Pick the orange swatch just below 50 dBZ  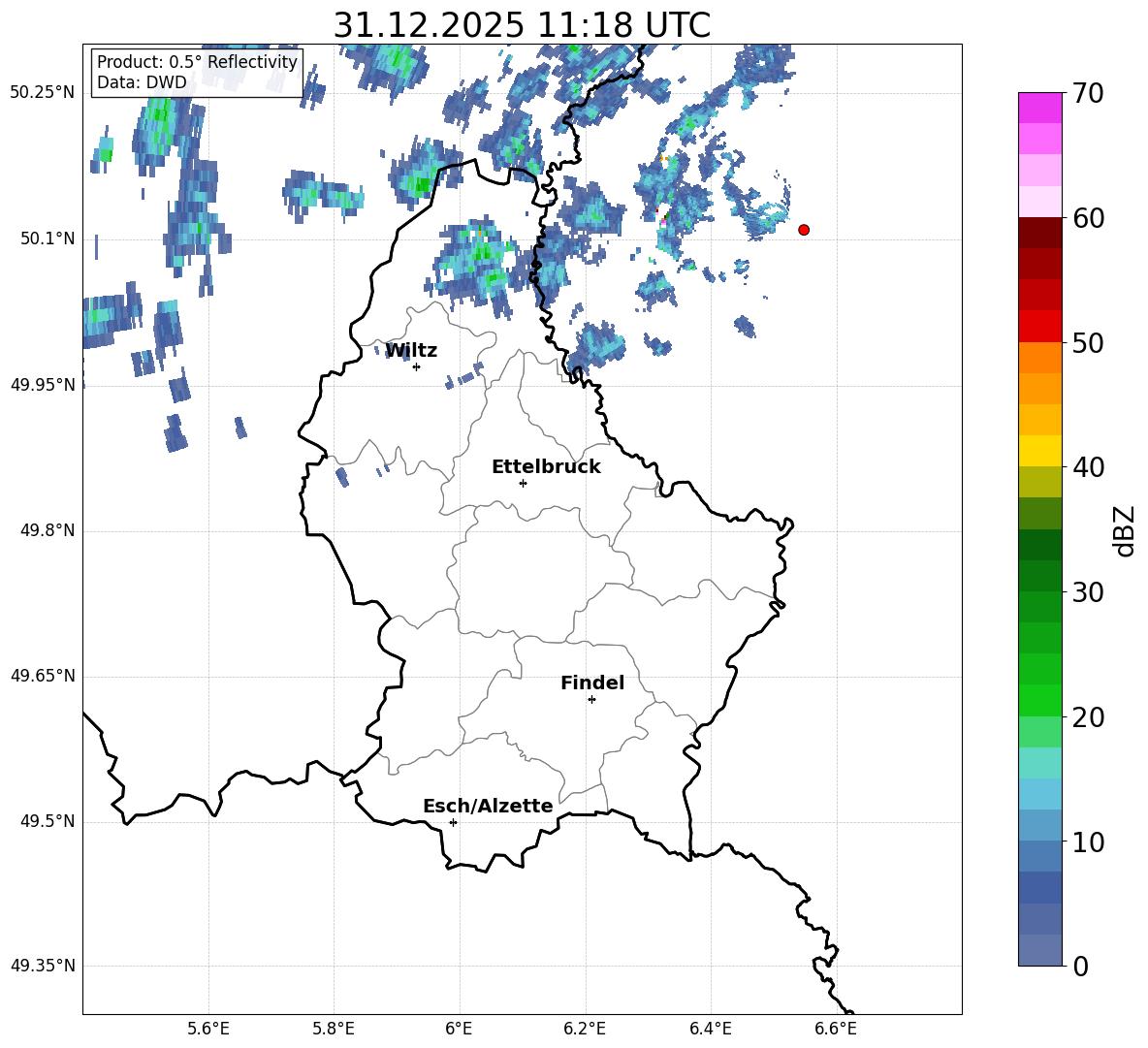1039,357
